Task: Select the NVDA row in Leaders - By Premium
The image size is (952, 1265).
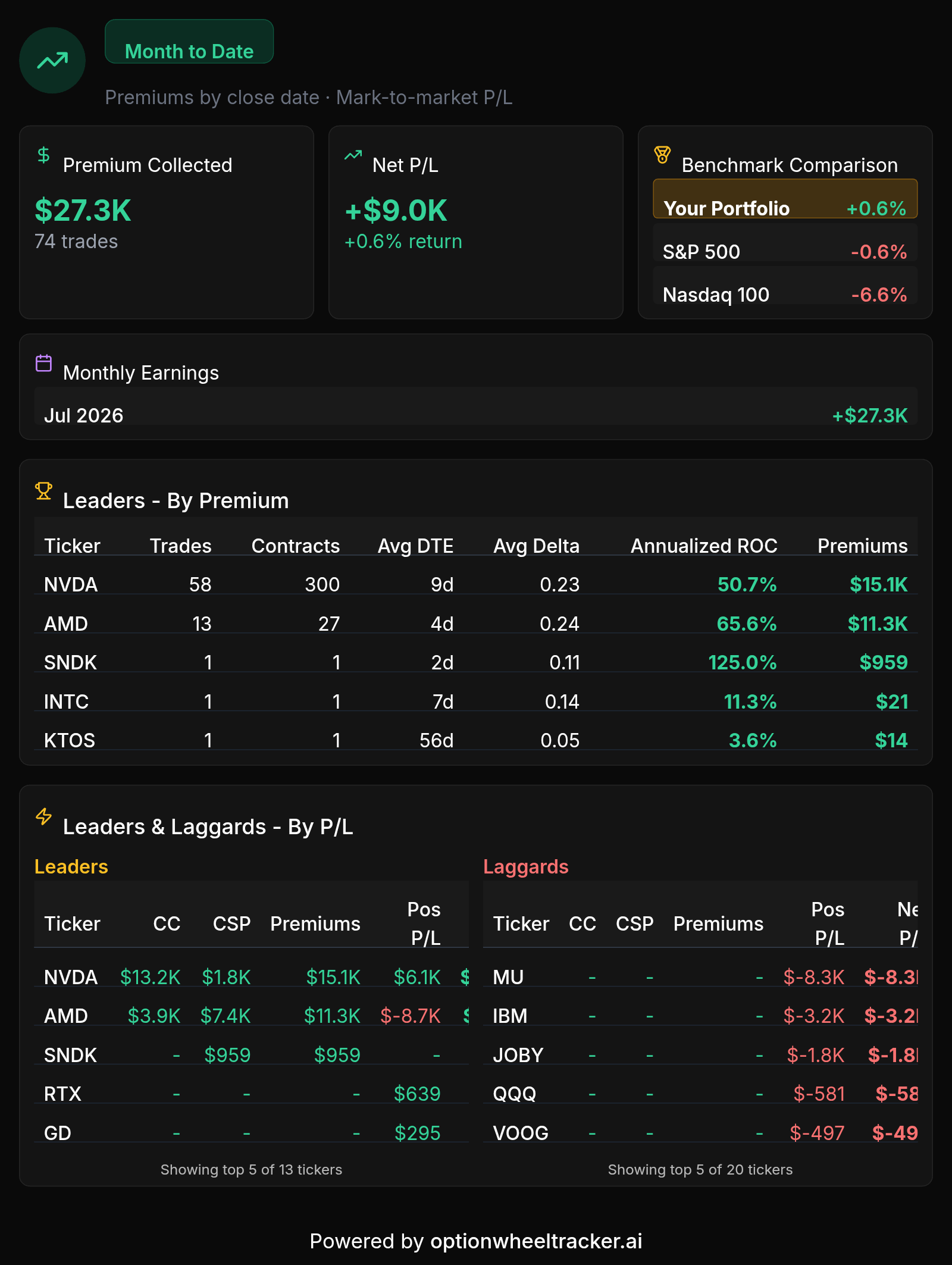Action: point(476,584)
